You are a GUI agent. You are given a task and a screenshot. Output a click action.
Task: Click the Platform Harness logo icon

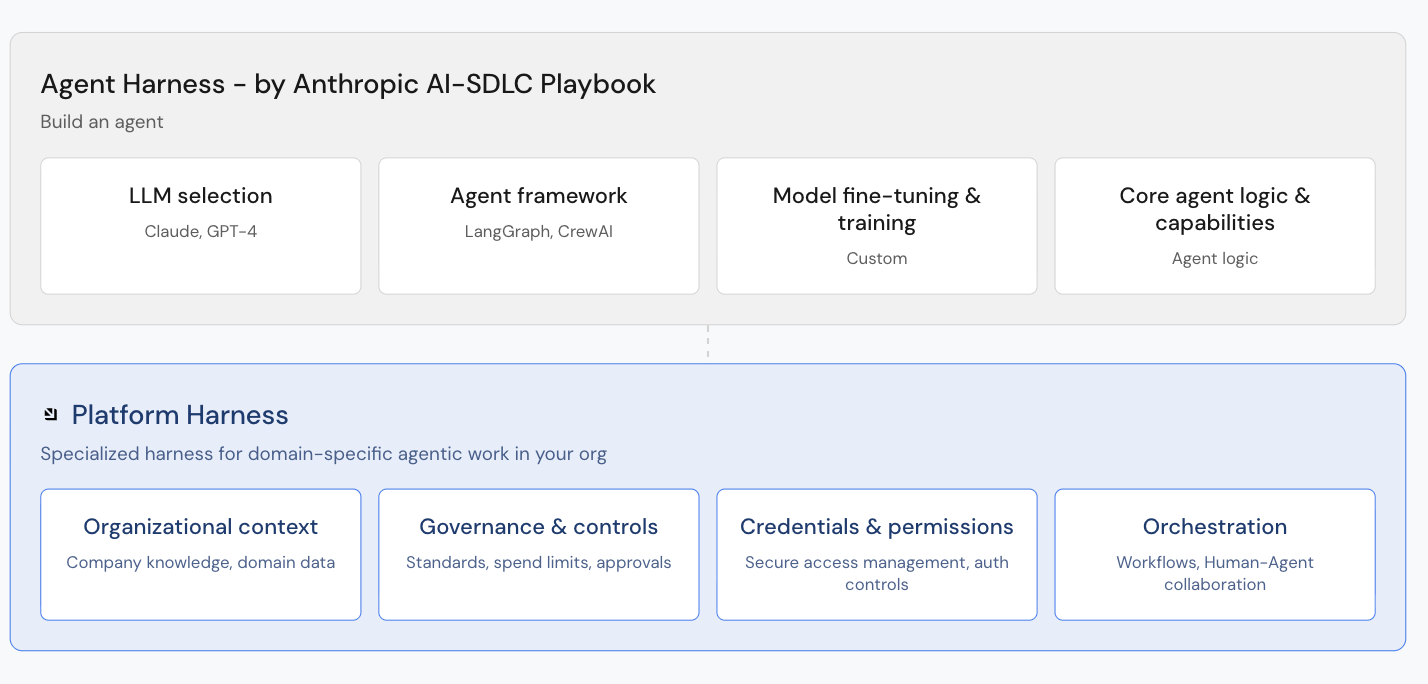(50, 414)
